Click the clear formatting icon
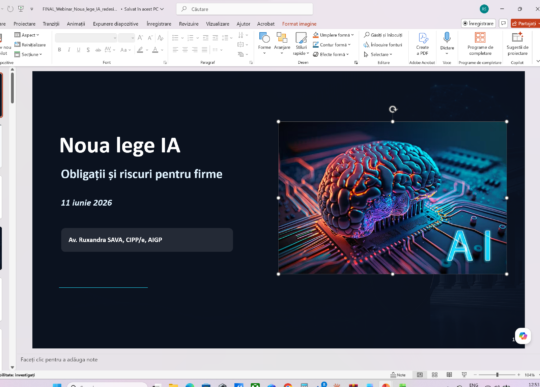Viewport: 540px width, 387px height. tap(160, 38)
